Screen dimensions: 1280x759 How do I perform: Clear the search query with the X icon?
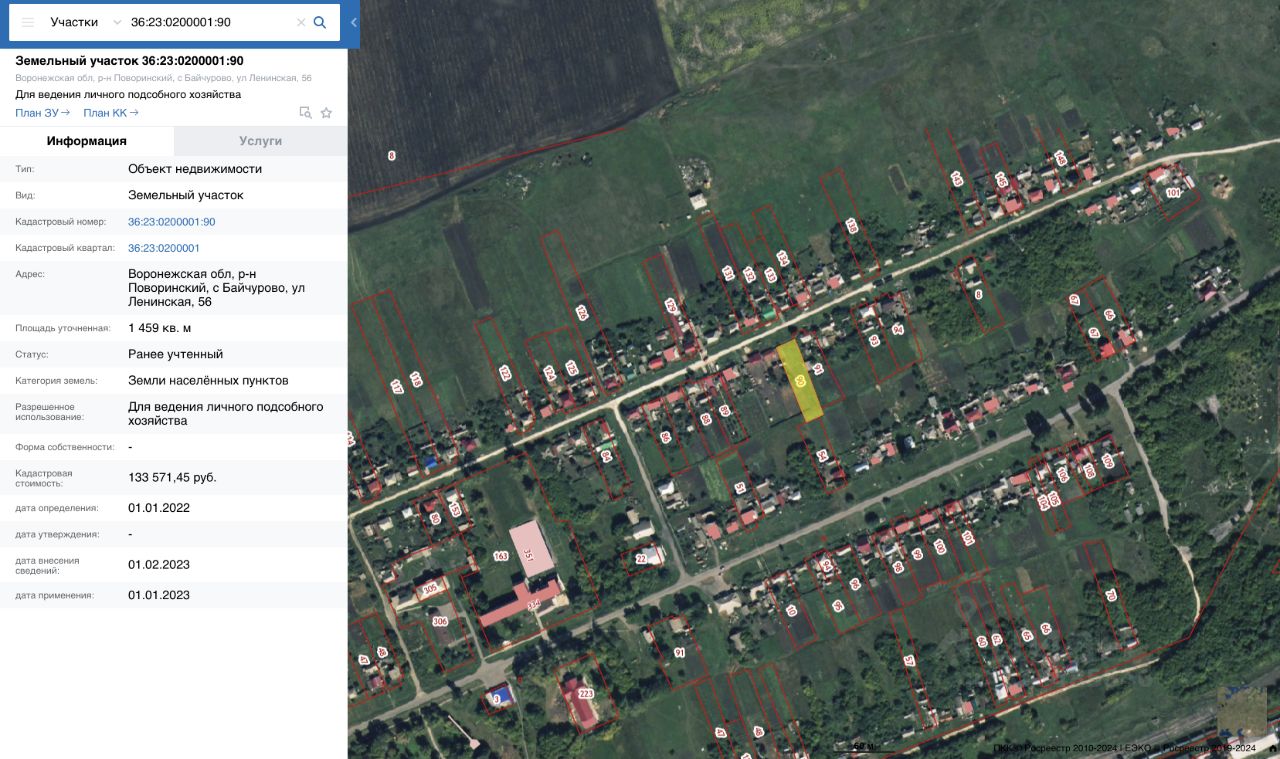coord(301,22)
